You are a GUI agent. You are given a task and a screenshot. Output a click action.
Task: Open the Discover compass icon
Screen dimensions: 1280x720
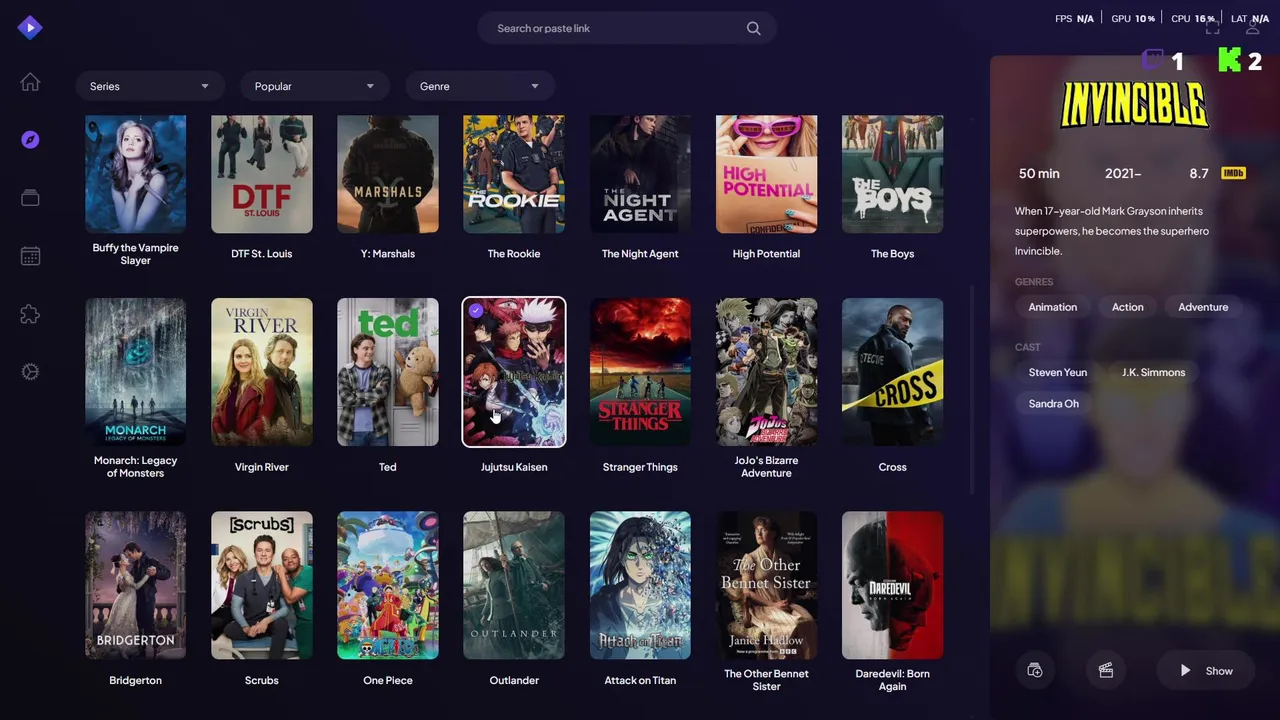[30, 140]
